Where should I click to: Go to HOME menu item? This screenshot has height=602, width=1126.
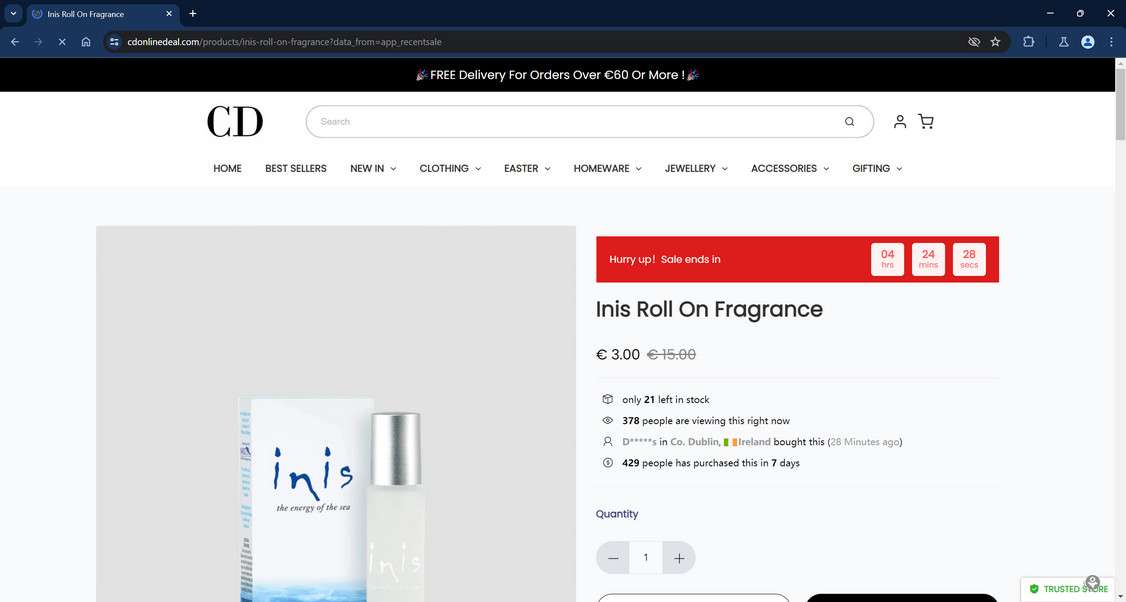coord(227,168)
